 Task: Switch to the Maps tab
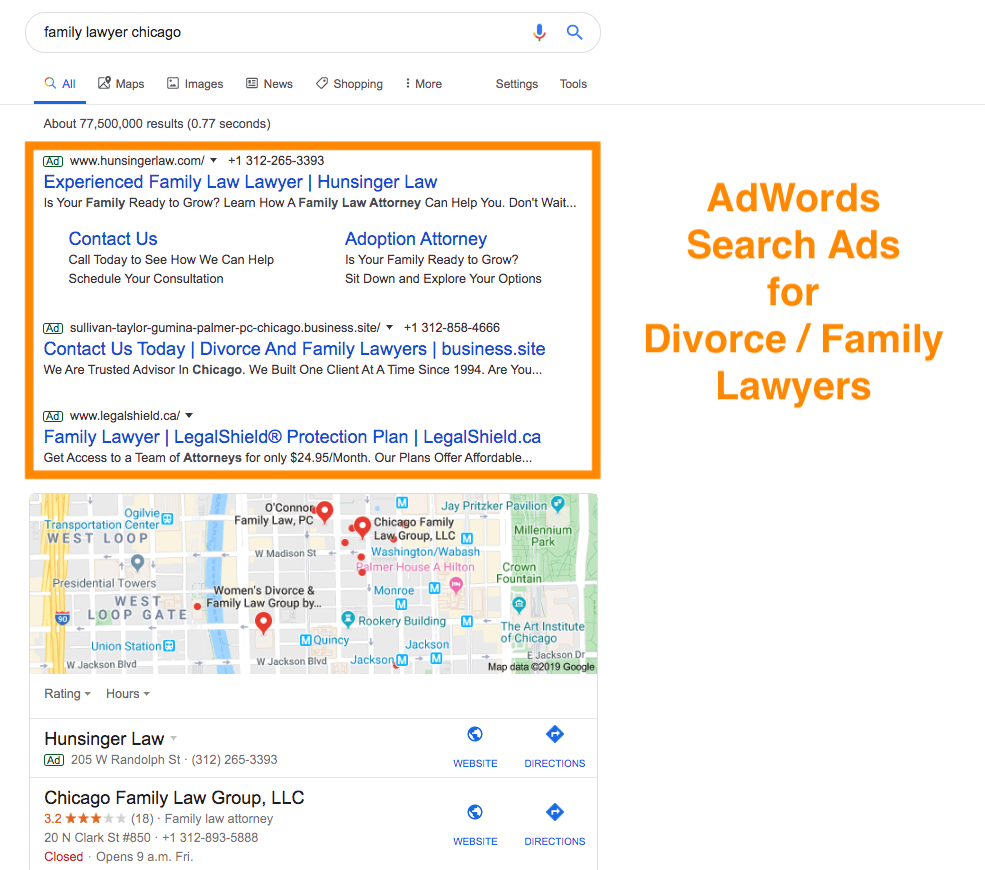coord(121,84)
